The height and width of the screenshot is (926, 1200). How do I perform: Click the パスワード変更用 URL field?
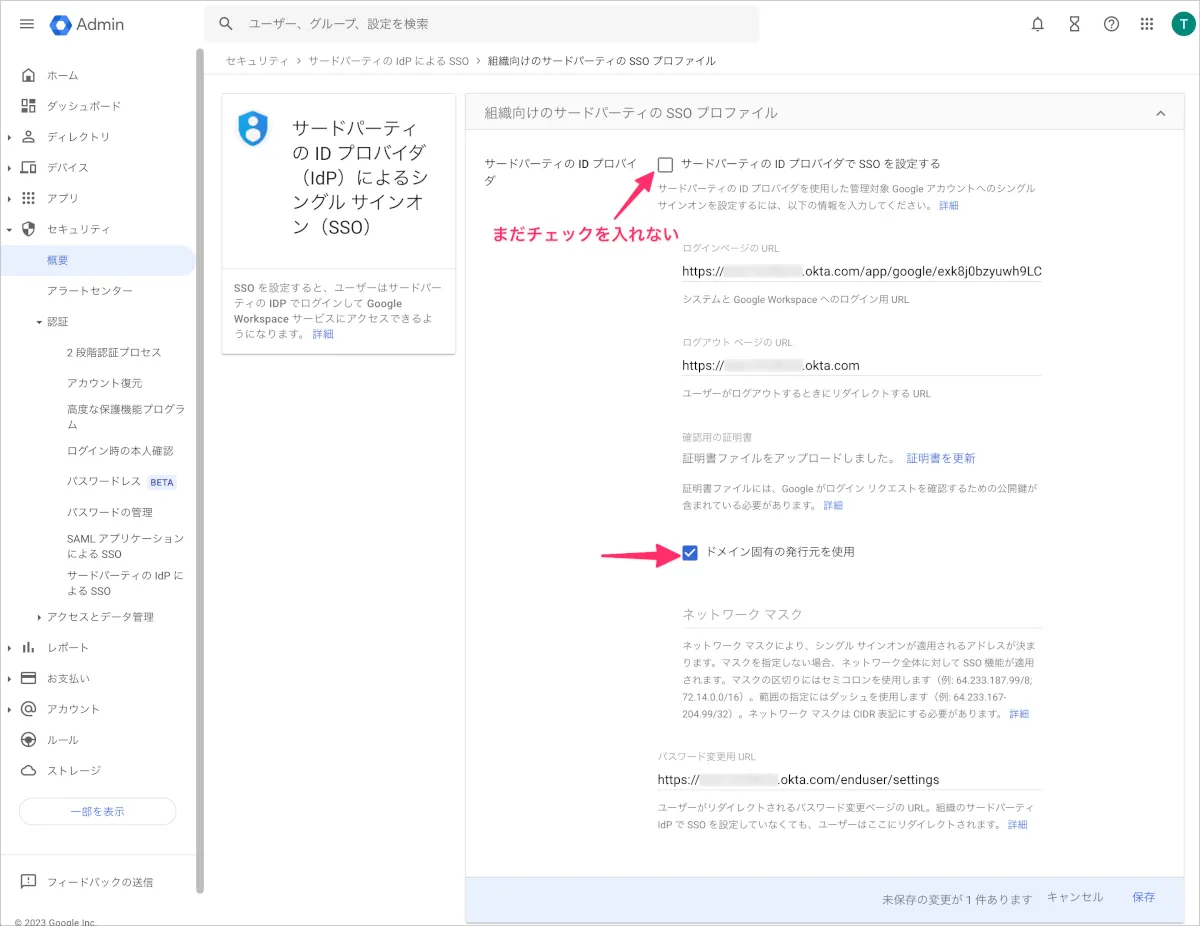click(x=850, y=779)
